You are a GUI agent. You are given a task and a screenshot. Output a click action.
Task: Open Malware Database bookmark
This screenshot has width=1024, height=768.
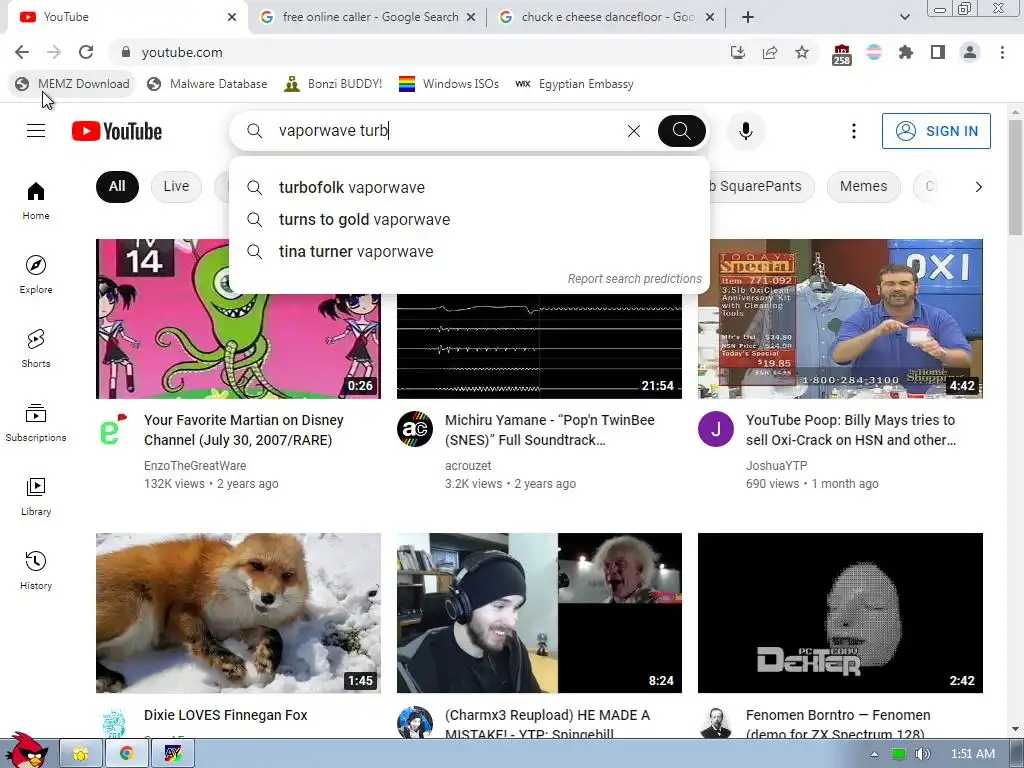[x=207, y=84]
